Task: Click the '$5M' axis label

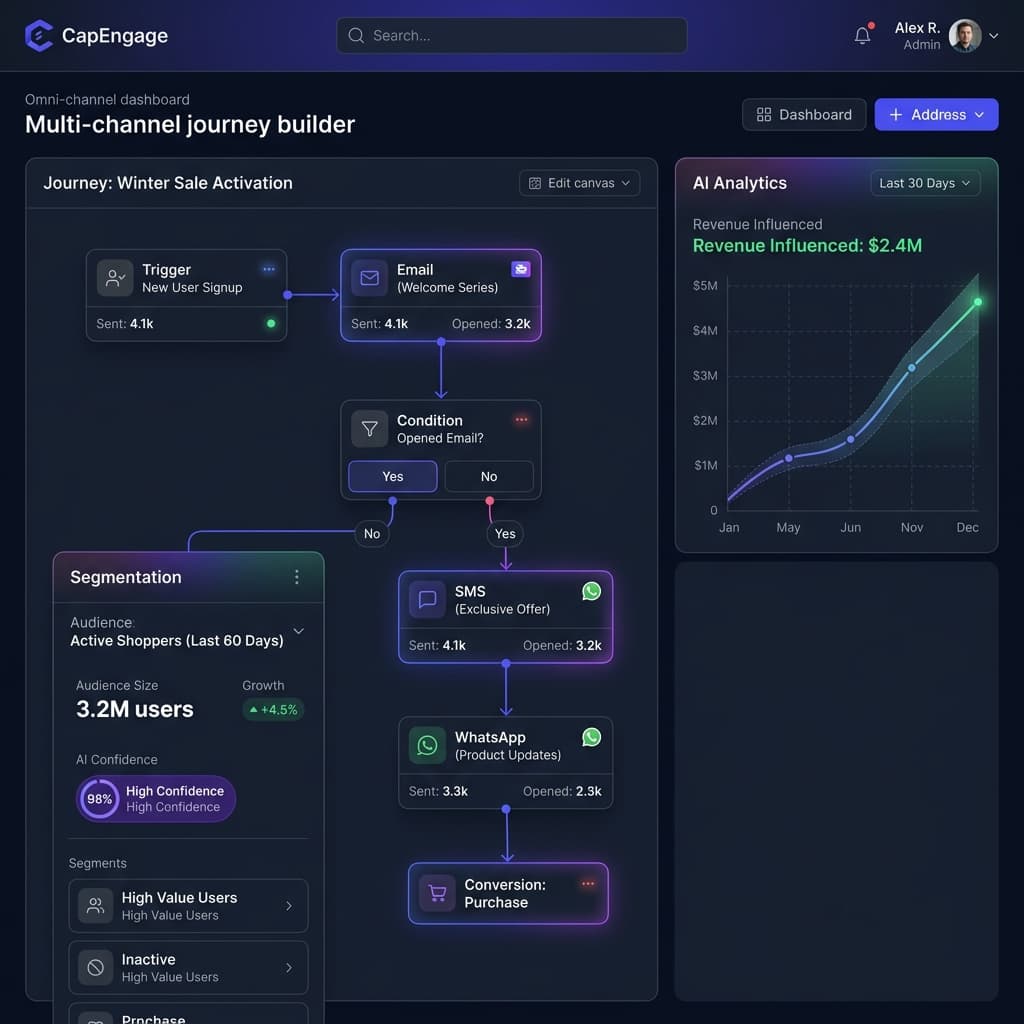Action: click(x=705, y=286)
